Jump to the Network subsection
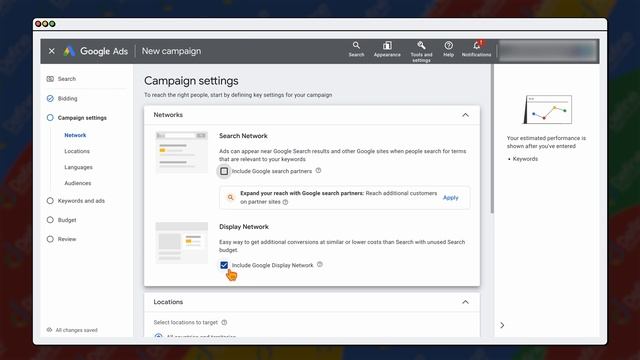 click(x=75, y=135)
